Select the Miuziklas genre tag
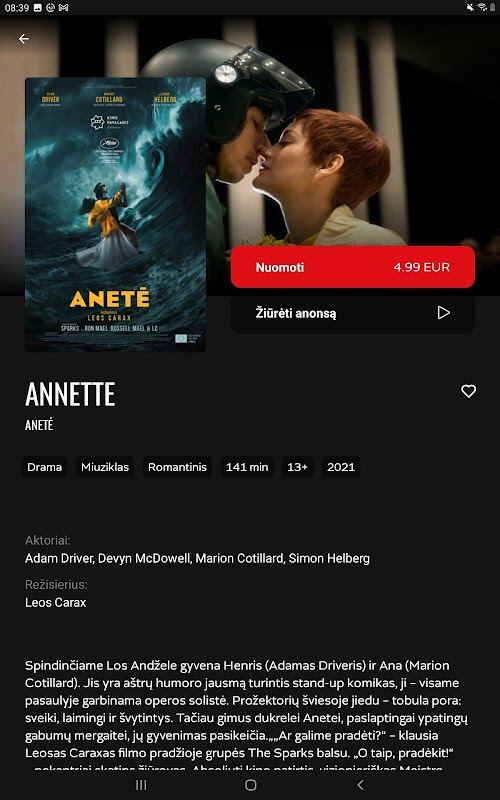500x800 pixels. tap(105, 467)
